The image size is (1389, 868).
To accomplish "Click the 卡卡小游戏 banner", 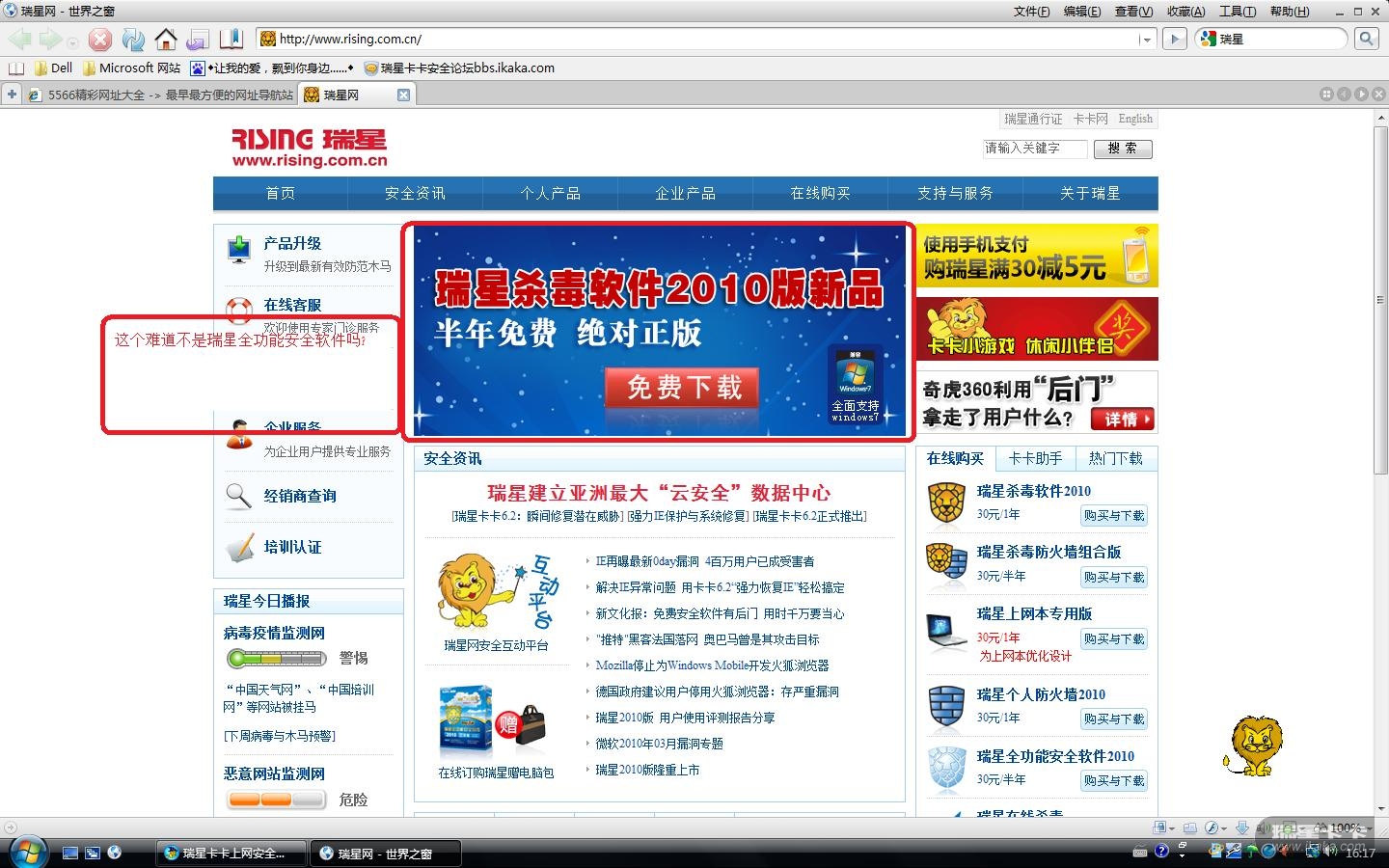I will (x=1037, y=329).
